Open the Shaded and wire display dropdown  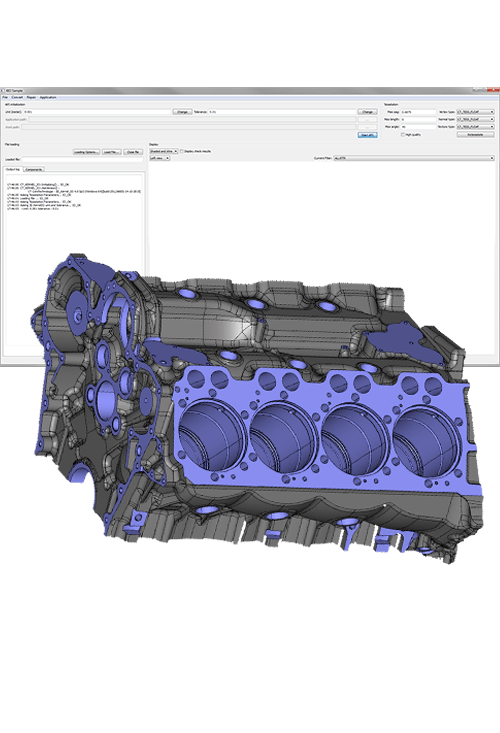[164, 151]
